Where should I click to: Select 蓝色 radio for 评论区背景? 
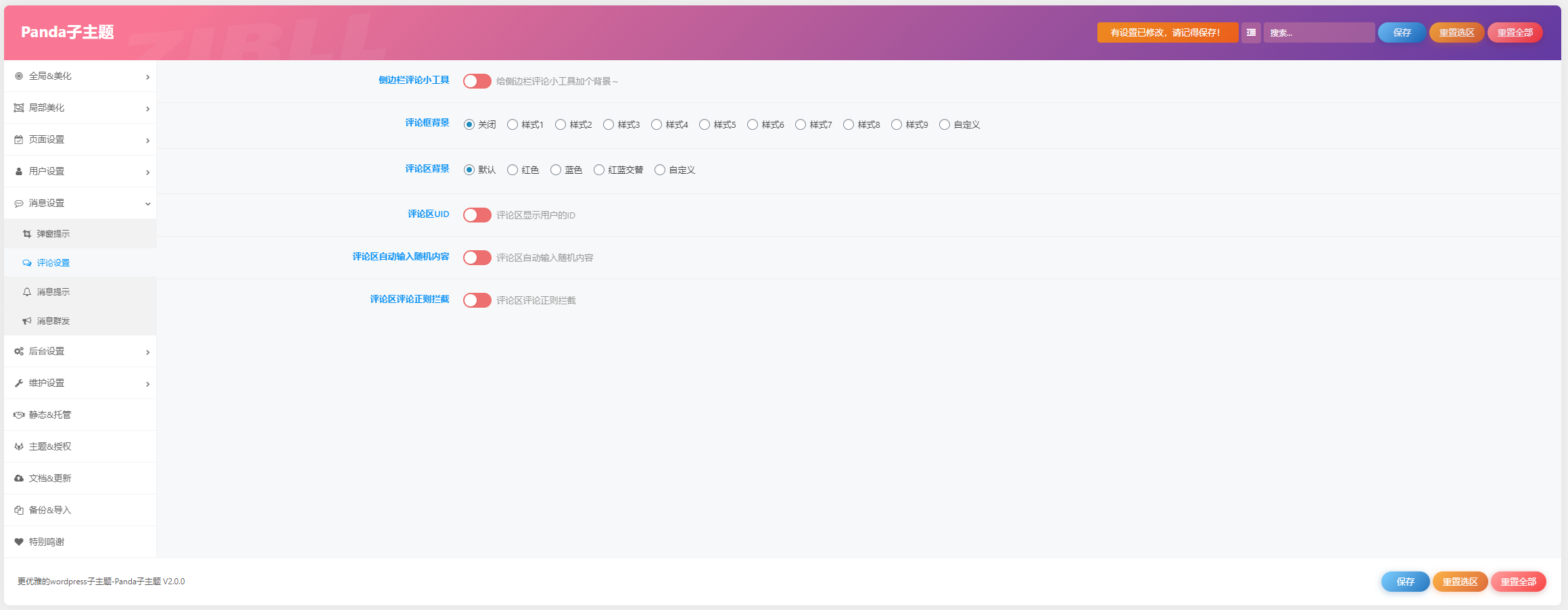pyautogui.click(x=556, y=170)
